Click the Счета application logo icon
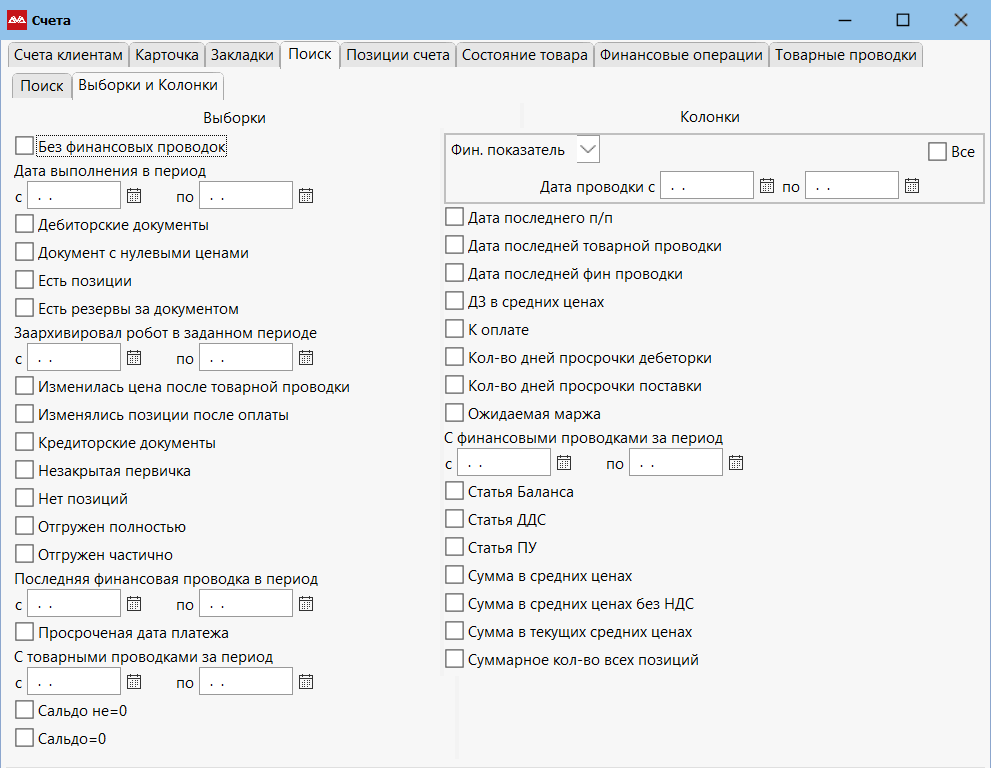The image size is (991, 768). pyautogui.click(x=16, y=20)
